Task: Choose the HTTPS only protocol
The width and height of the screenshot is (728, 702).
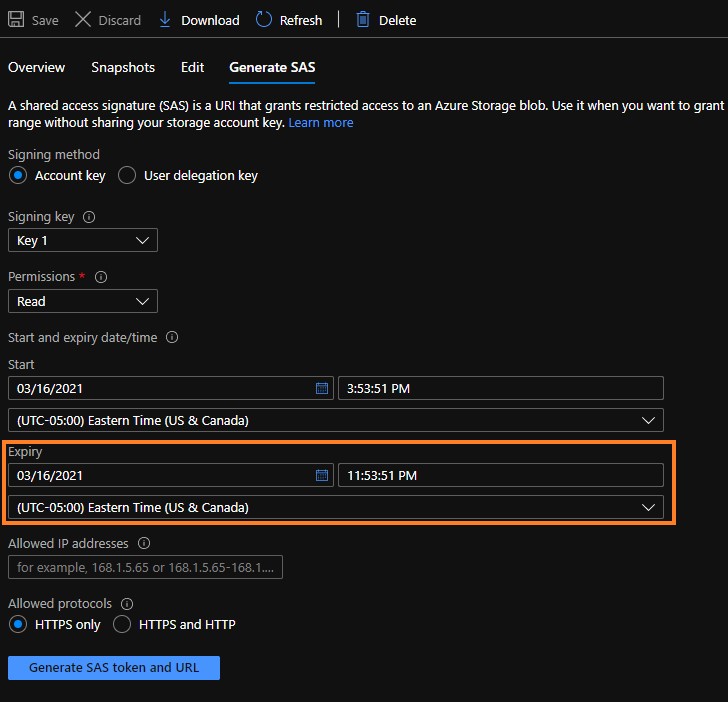Action: coord(18,624)
